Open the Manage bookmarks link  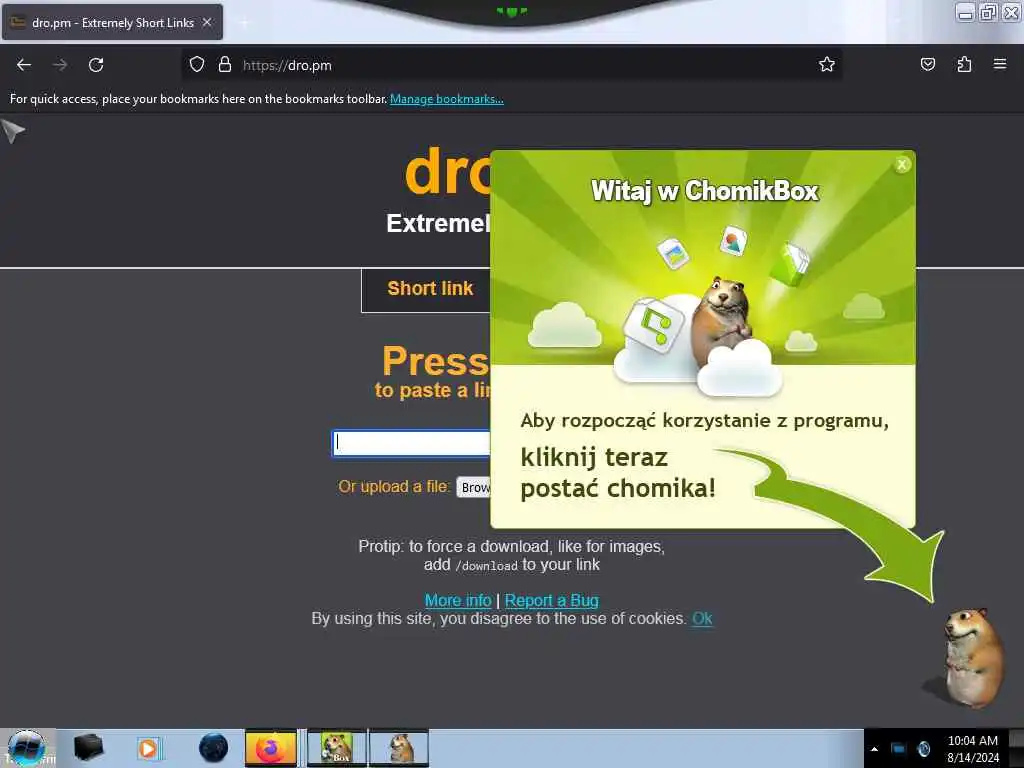(447, 99)
